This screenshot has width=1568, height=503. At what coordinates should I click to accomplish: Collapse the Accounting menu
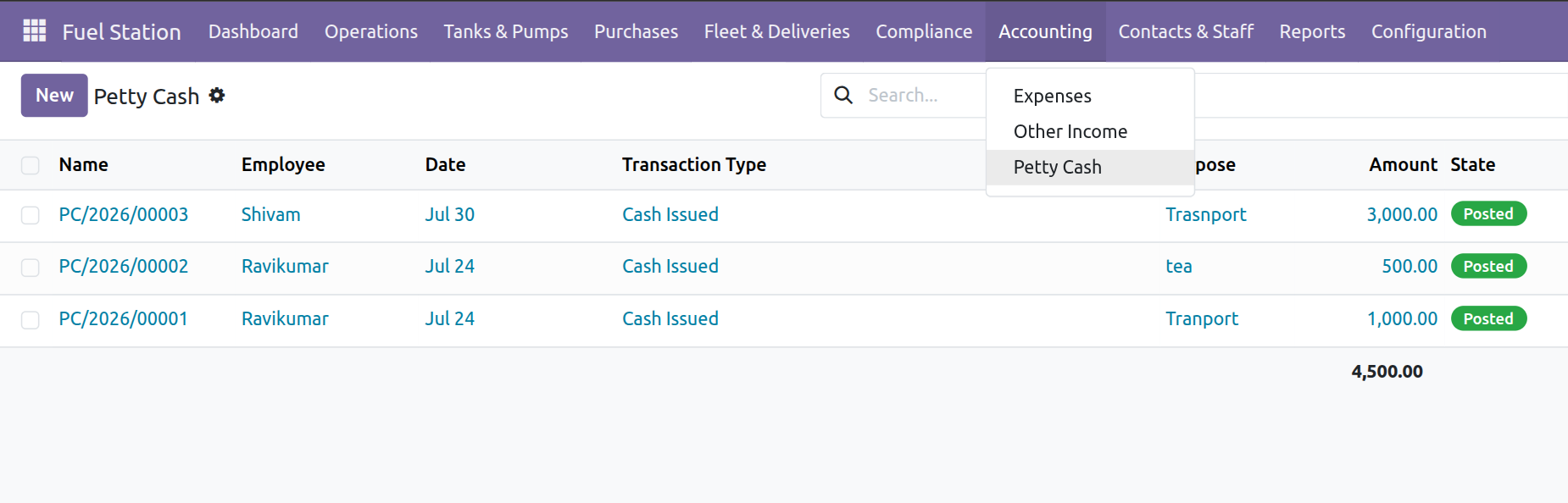pyautogui.click(x=1045, y=31)
